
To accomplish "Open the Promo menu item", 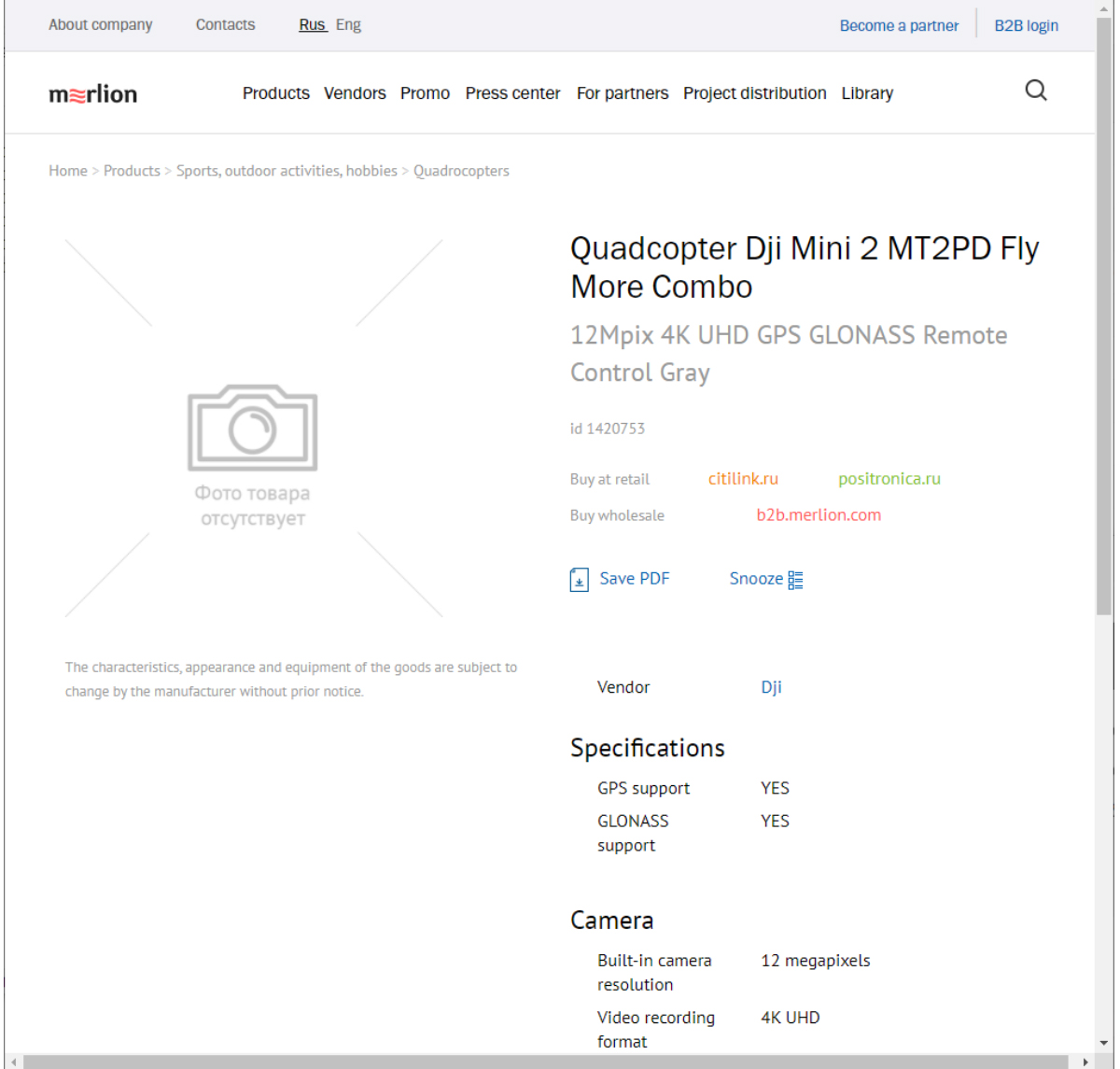I will pos(425,93).
